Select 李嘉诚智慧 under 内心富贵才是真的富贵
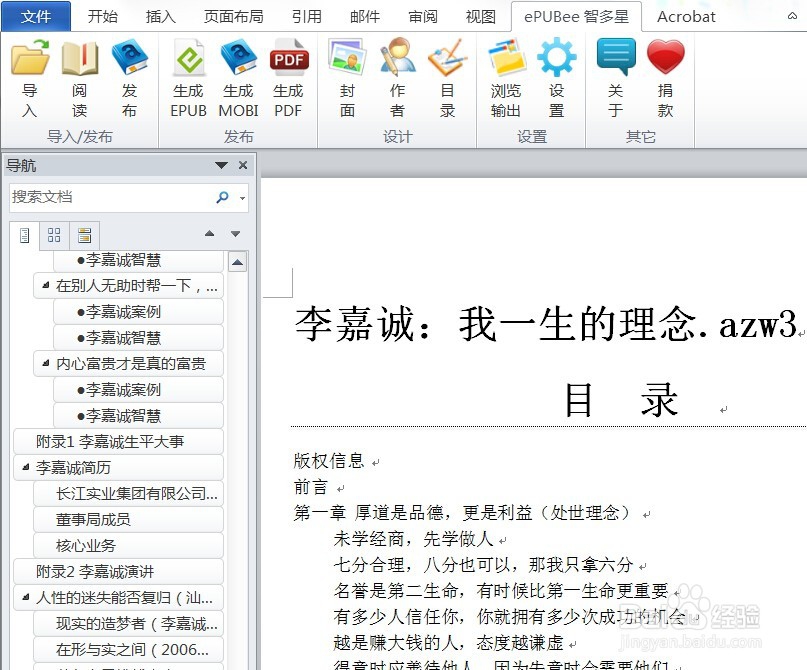 pyautogui.click(x=138, y=415)
